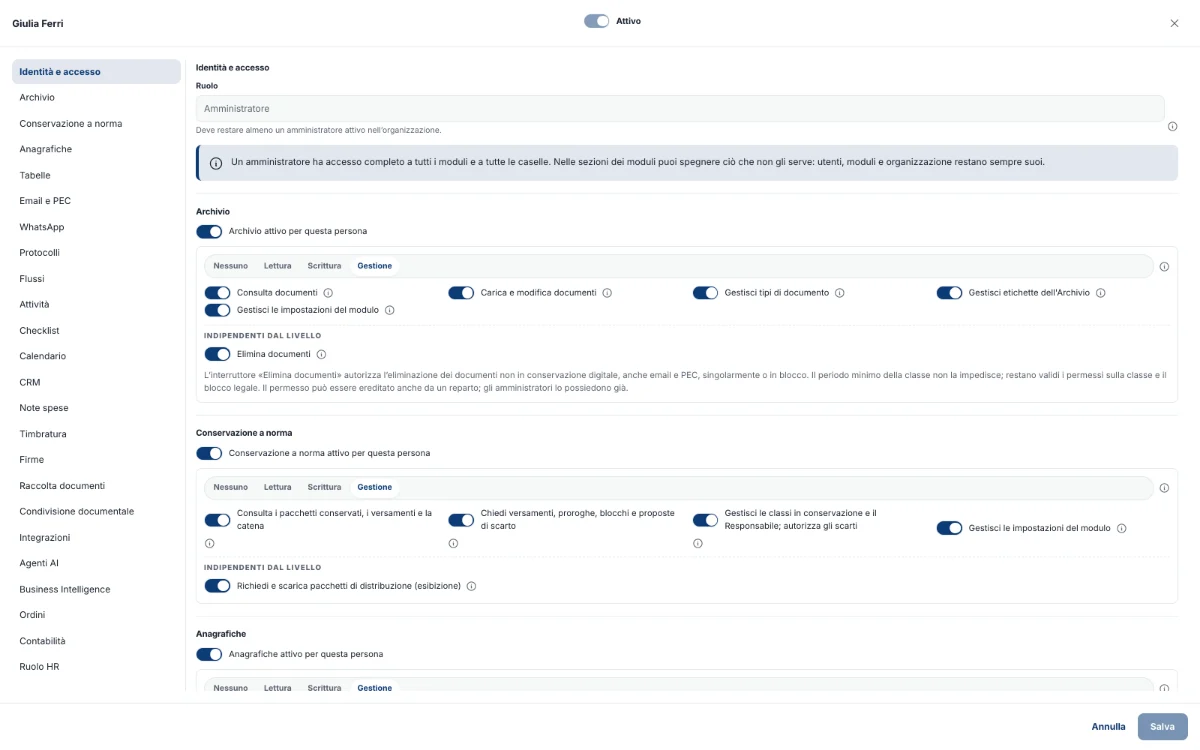Disable Conservazione a norma attivo per questa persona
Screen dimensions: 1200x750
click(209, 453)
